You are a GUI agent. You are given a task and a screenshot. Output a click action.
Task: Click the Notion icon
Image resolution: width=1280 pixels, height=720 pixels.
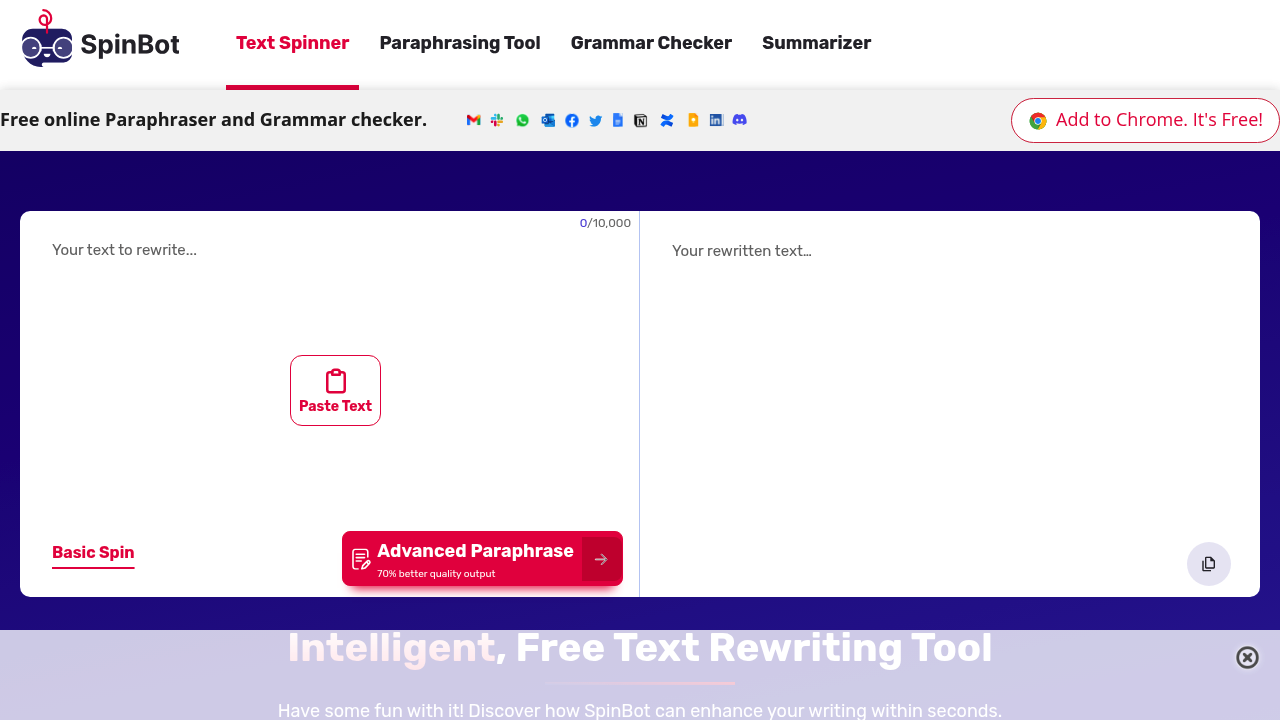click(641, 120)
